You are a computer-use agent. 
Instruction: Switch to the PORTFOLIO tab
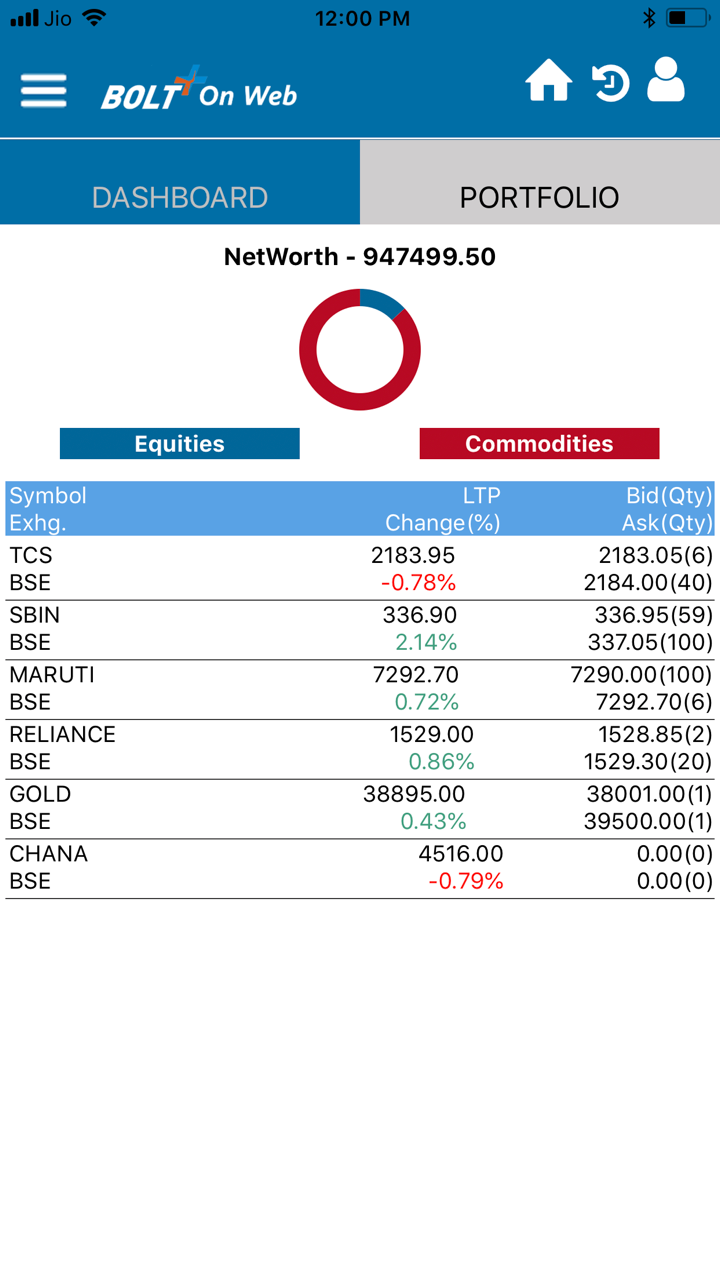click(540, 197)
